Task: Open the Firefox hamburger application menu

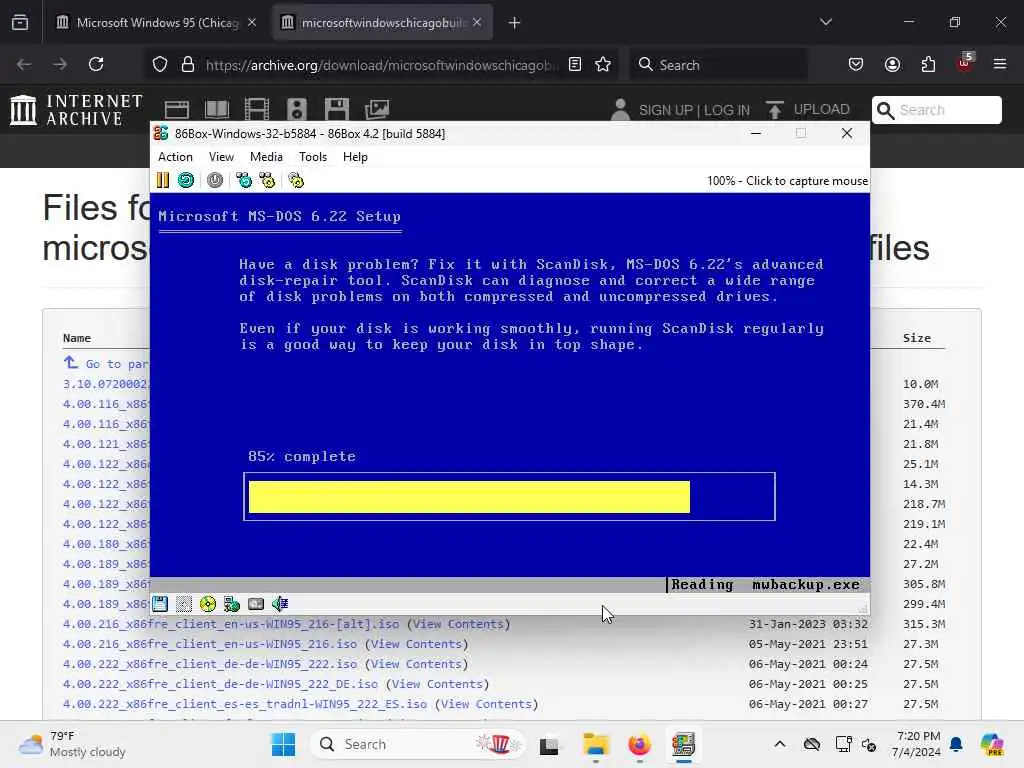Action: click(x=1000, y=64)
